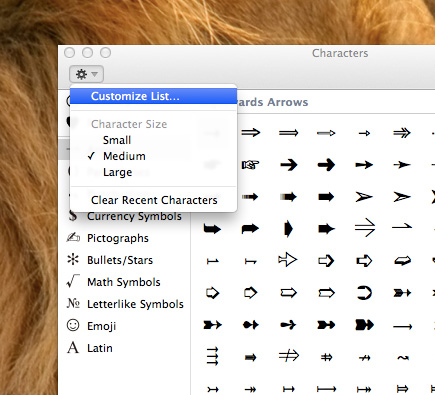435x395 pixels.
Task: Click the Latin letter A icon
Action: pos(73,348)
